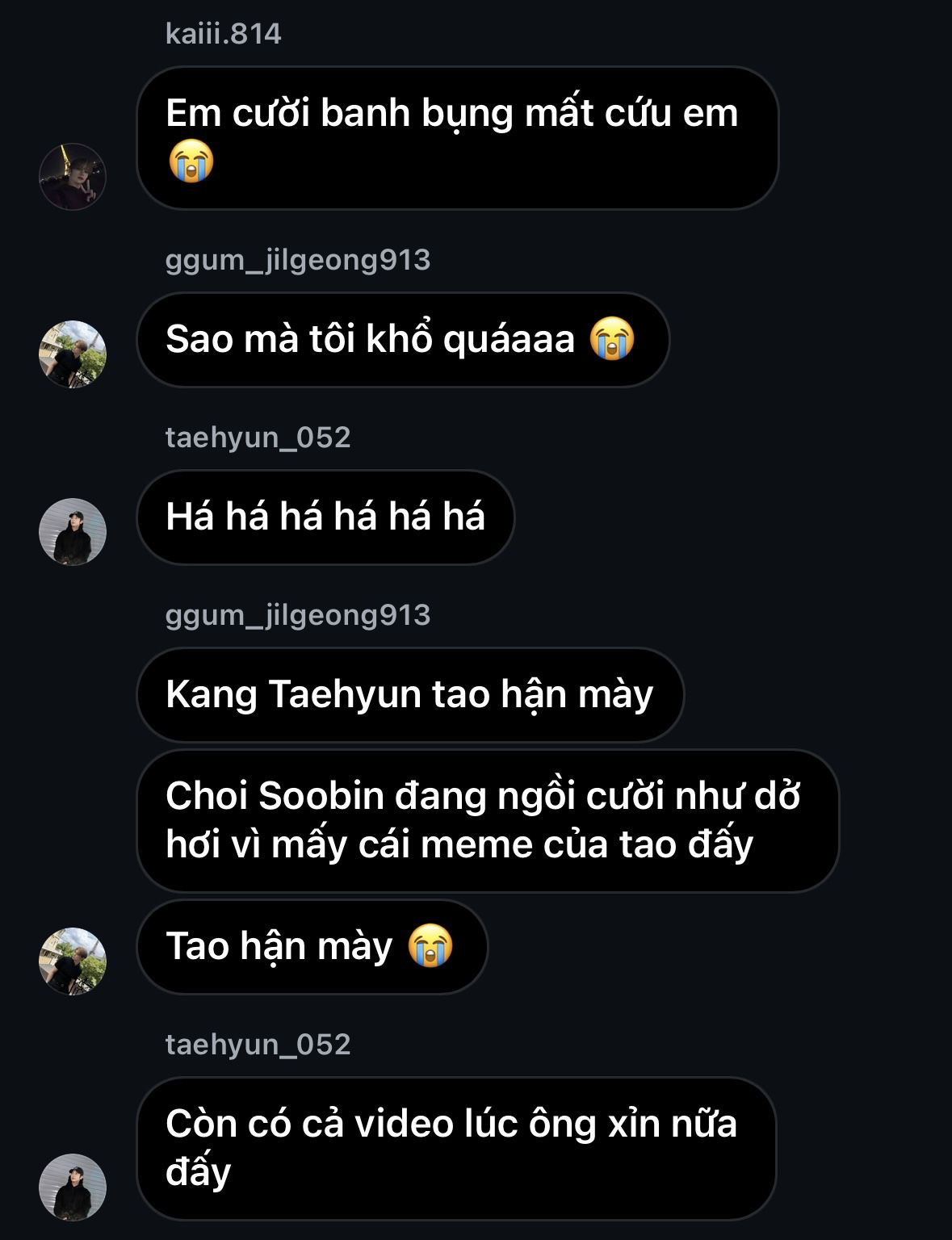952x1240 pixels.
Task: Click taehyun_052 username above "Há há há"
Action: (x=258, y=438)
